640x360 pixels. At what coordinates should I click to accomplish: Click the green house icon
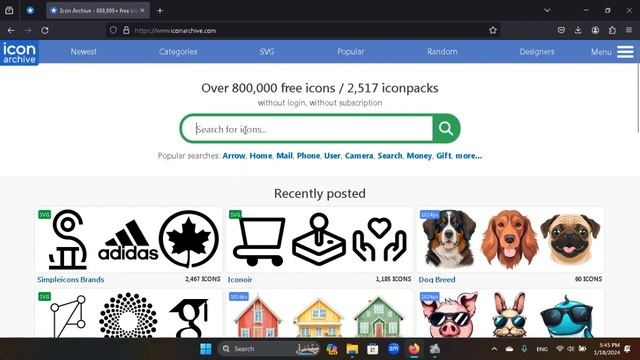[379, 317]
